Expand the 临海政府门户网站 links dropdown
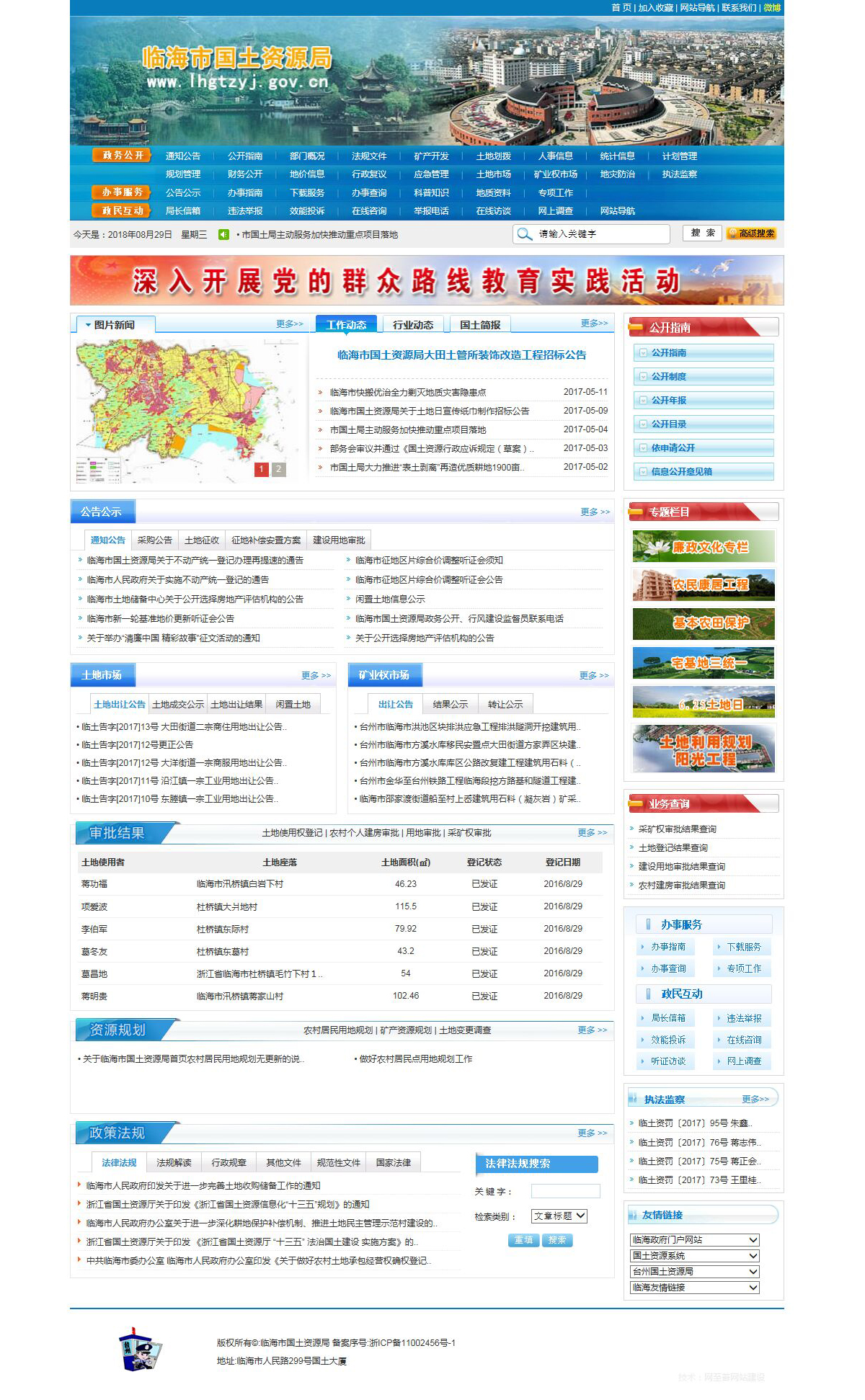Image resolution: width=865 pixels, height=1400 pixels. (694, 1240)
